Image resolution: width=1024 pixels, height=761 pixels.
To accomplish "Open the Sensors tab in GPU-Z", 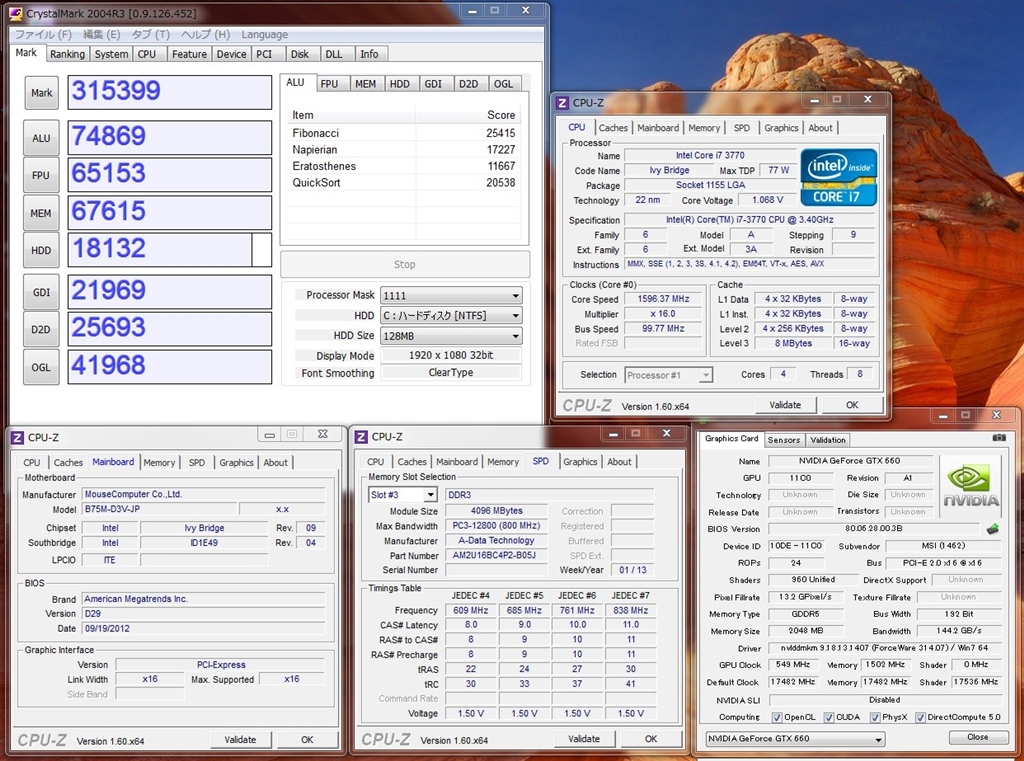I will [x=784, y=440].
